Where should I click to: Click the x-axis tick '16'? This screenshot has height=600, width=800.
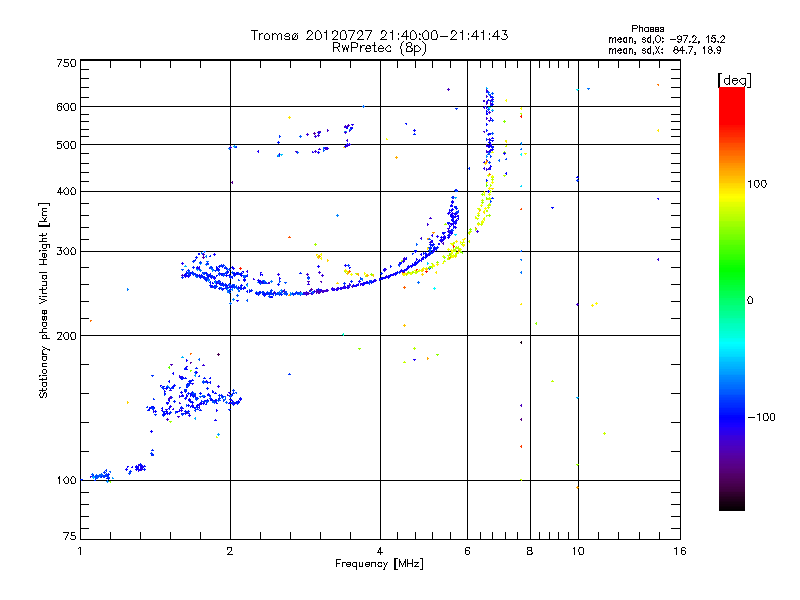(680, 551)
